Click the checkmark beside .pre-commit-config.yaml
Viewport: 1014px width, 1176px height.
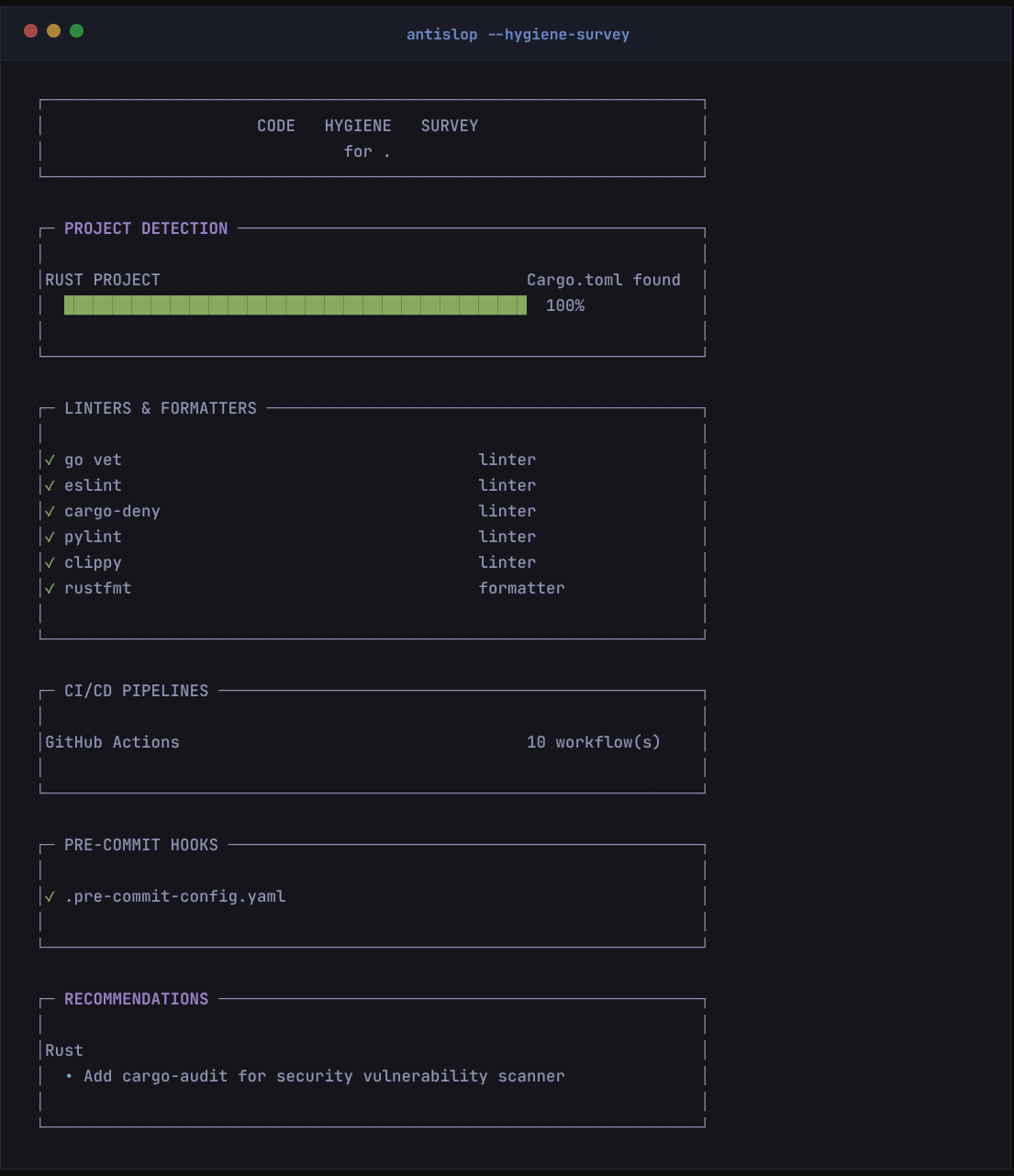50,896
